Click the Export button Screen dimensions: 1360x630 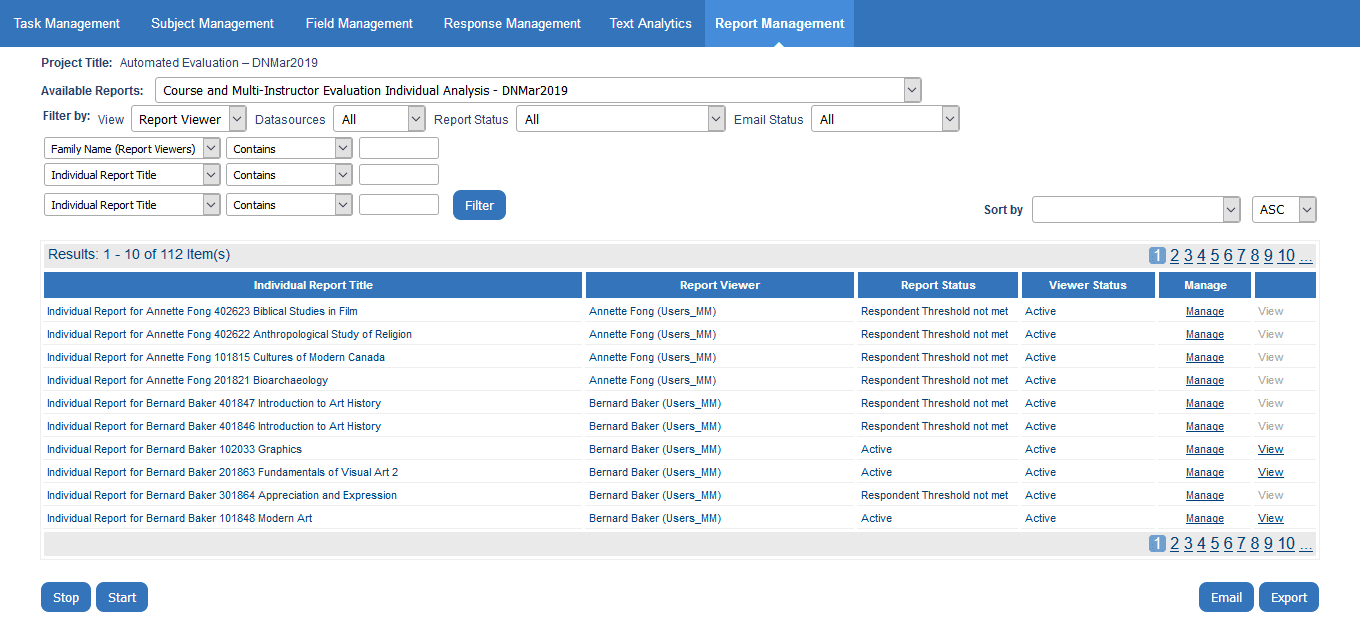coord(1288,597)
